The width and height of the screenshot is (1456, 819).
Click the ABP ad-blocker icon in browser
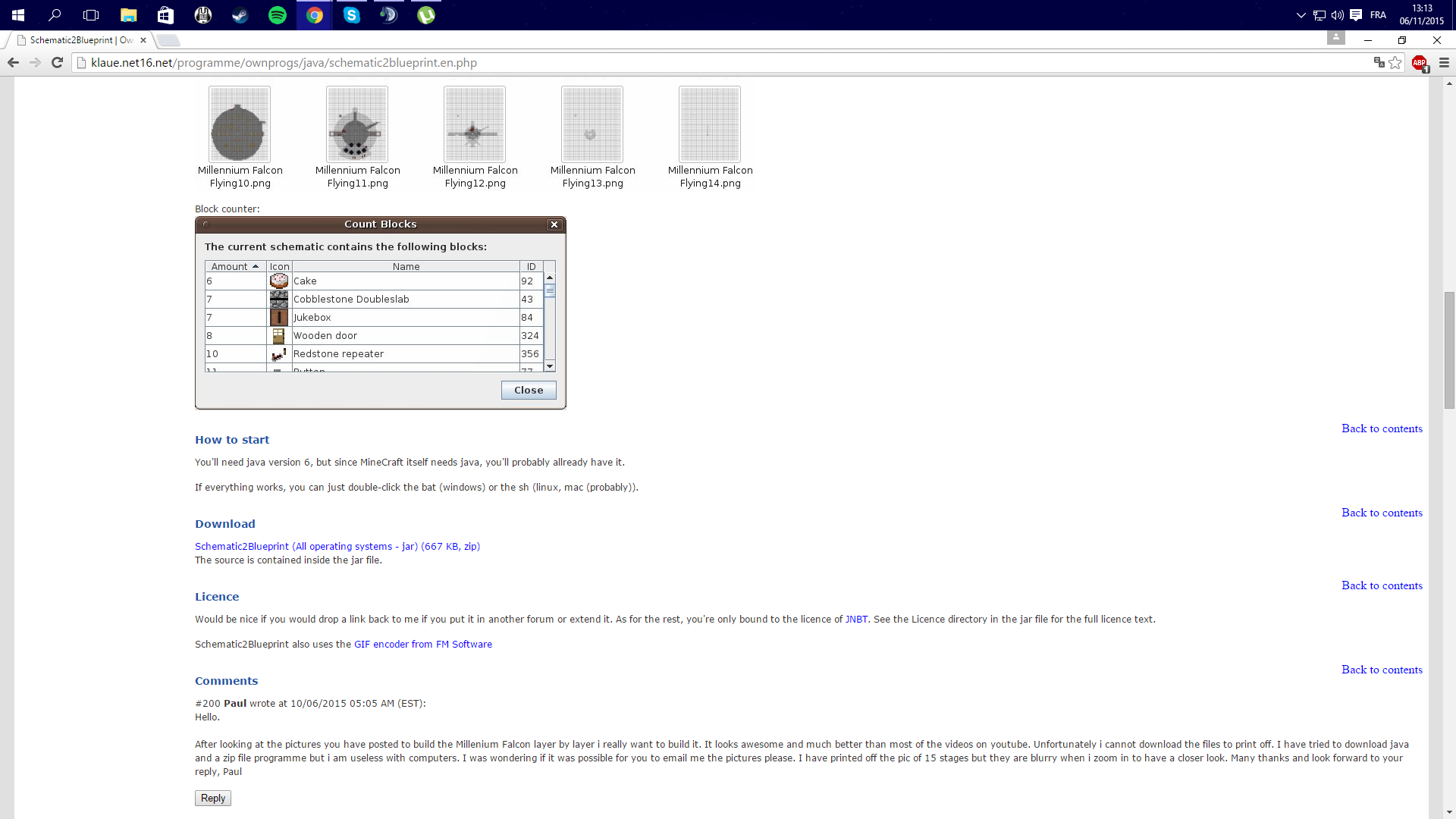tap(1420, 62)
